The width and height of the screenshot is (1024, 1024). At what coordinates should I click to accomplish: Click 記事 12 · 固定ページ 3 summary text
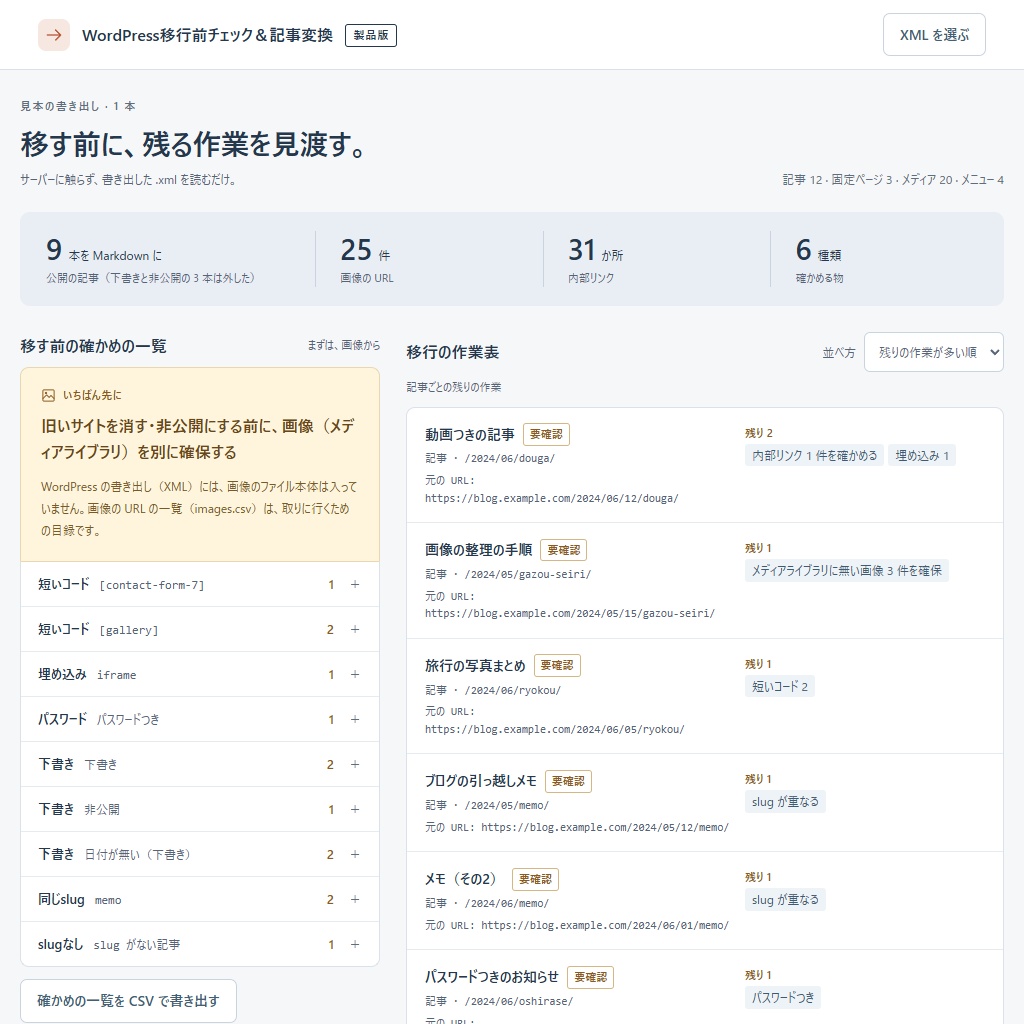(838, 180)
